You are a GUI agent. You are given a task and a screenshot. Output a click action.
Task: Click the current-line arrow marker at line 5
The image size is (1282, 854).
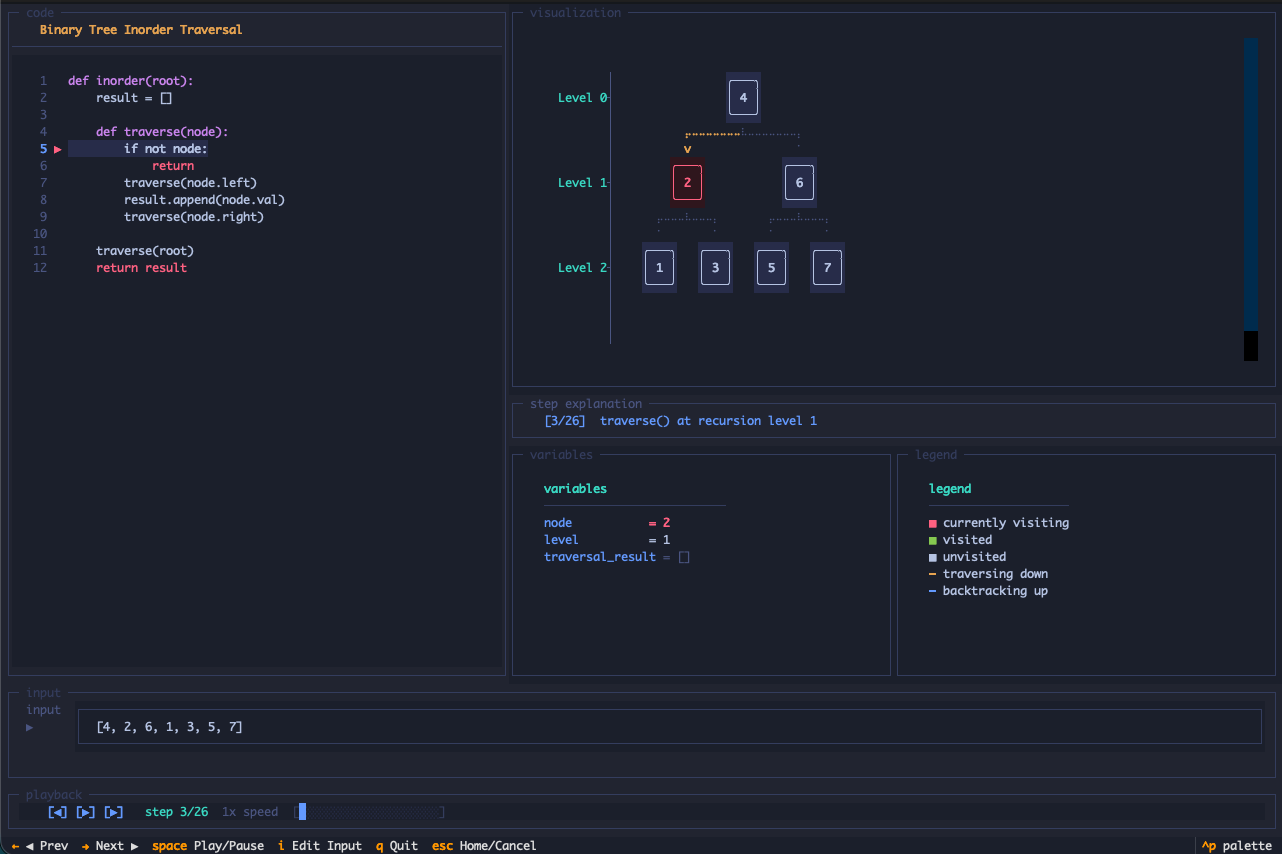click(58, 149)
